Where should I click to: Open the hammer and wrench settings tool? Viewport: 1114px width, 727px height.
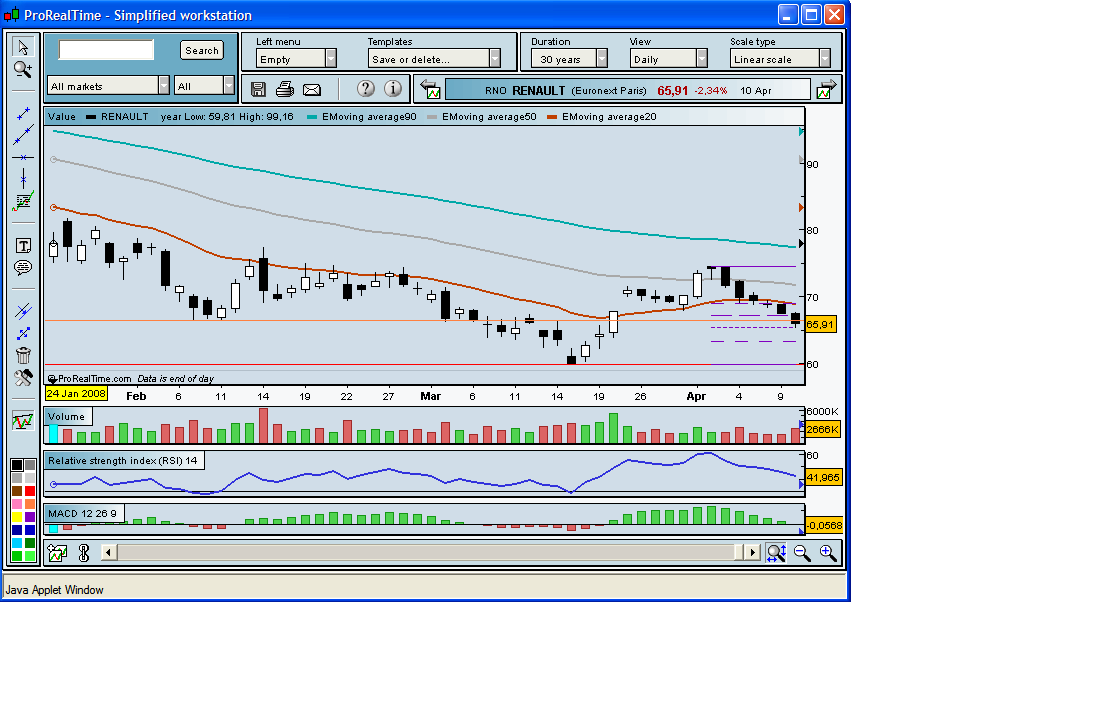[23, 377]
